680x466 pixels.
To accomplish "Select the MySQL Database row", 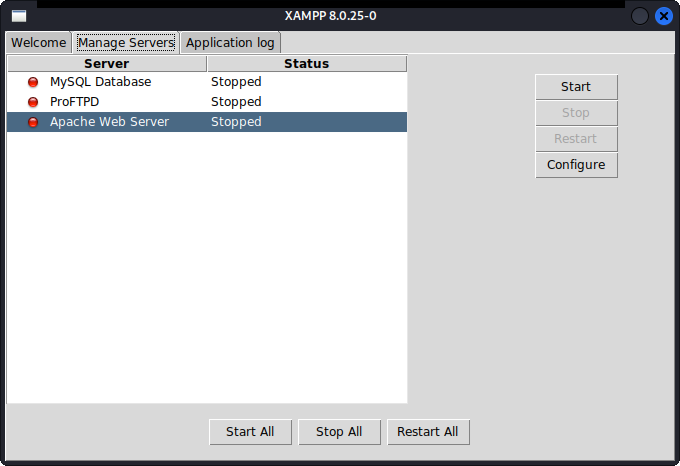I will coord(207,82).
